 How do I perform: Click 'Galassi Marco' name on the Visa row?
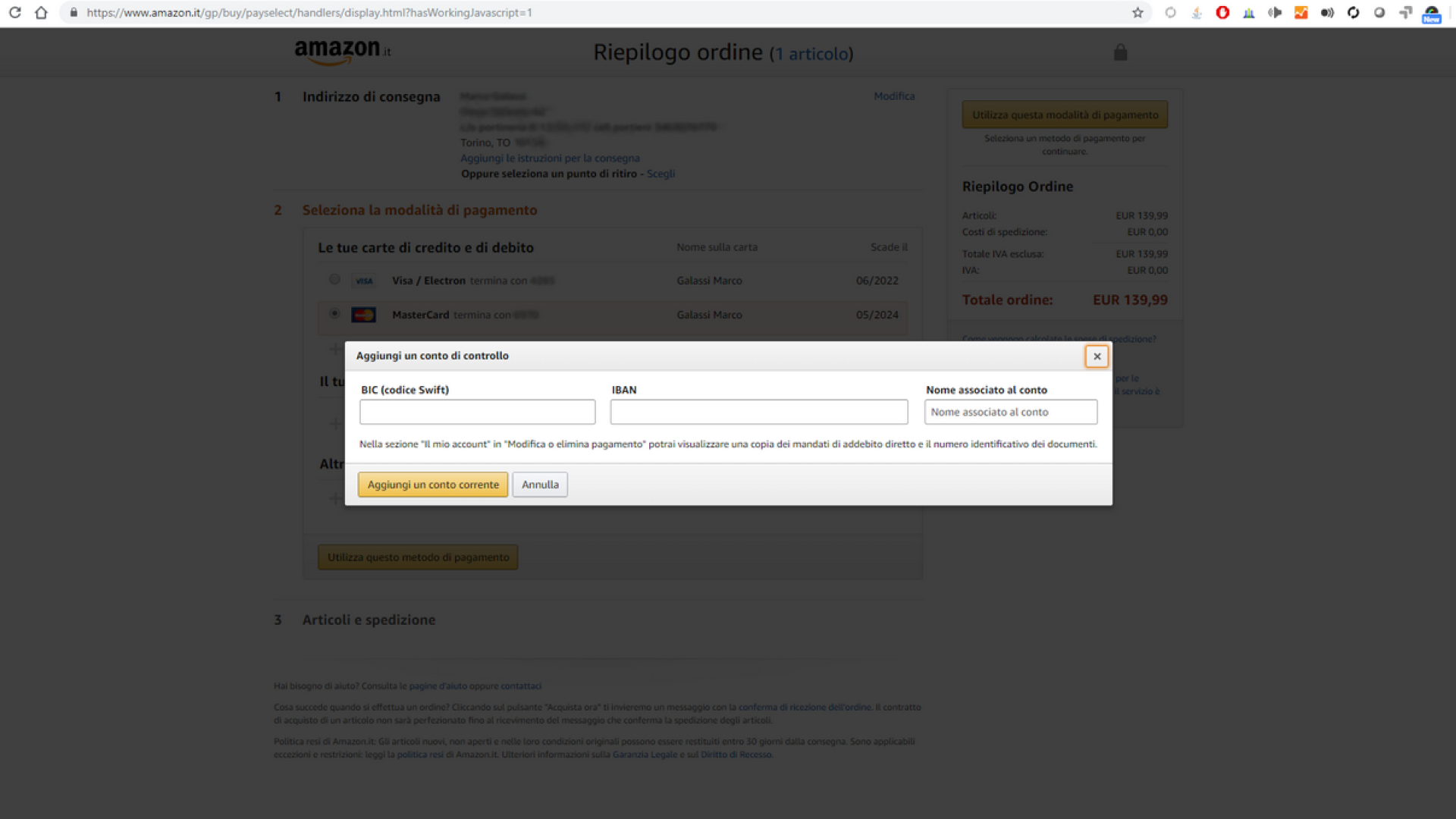[709, 281]
